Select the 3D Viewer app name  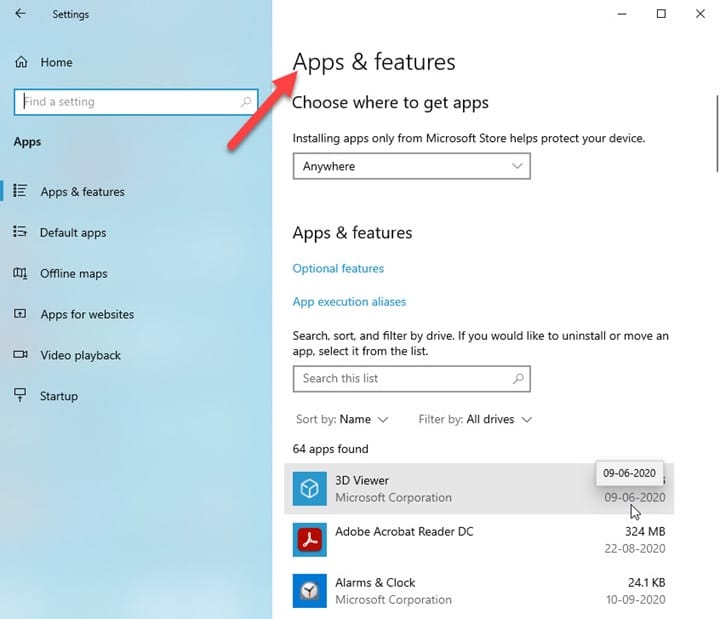(x=362, y=480)
